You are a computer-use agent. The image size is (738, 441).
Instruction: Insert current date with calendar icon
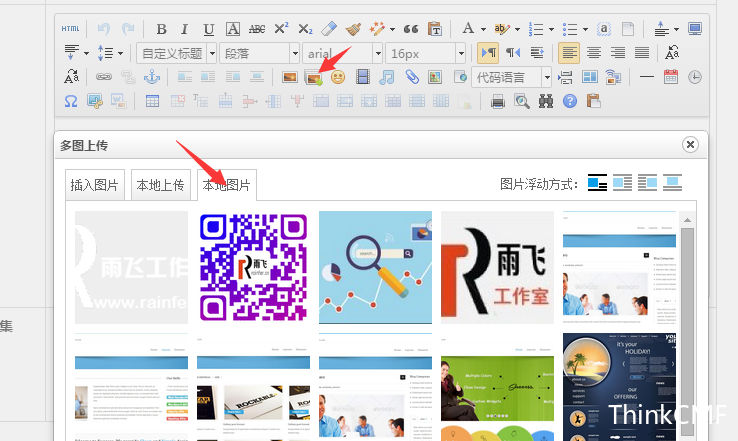pos(671,77)
